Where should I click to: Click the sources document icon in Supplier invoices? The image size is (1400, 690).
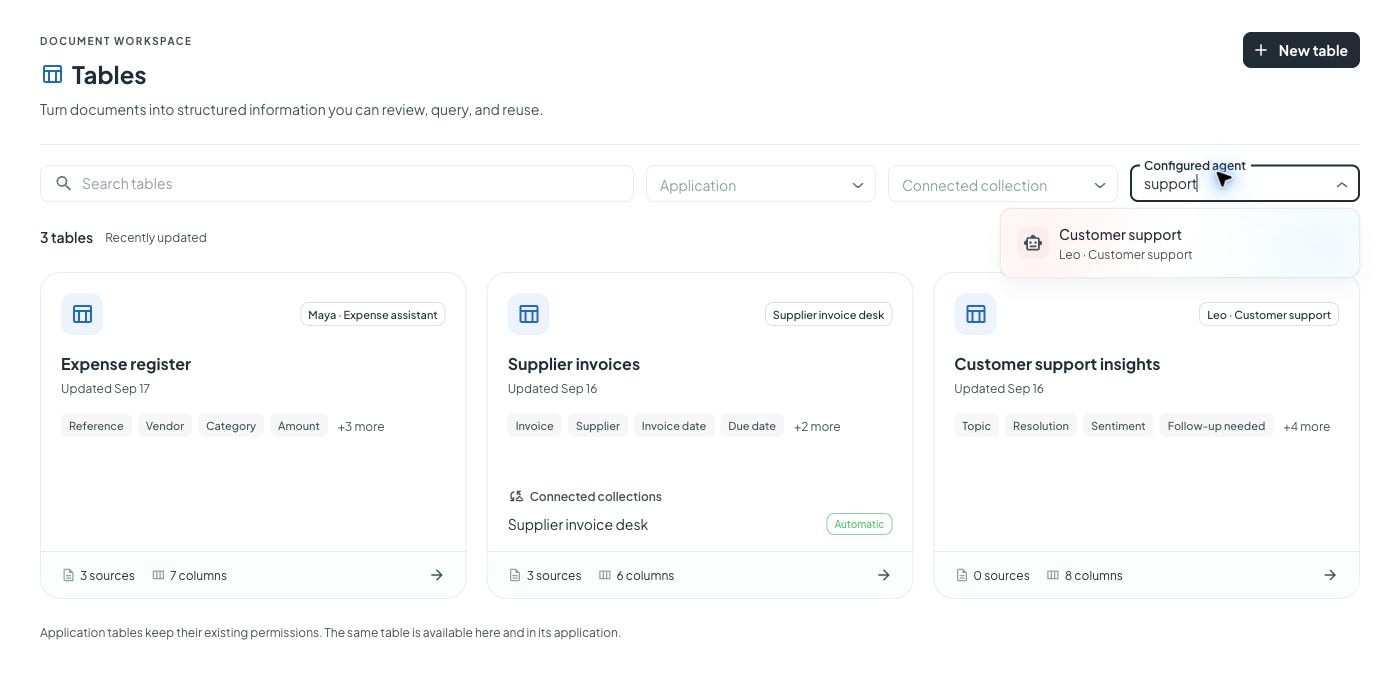[515, 575]
